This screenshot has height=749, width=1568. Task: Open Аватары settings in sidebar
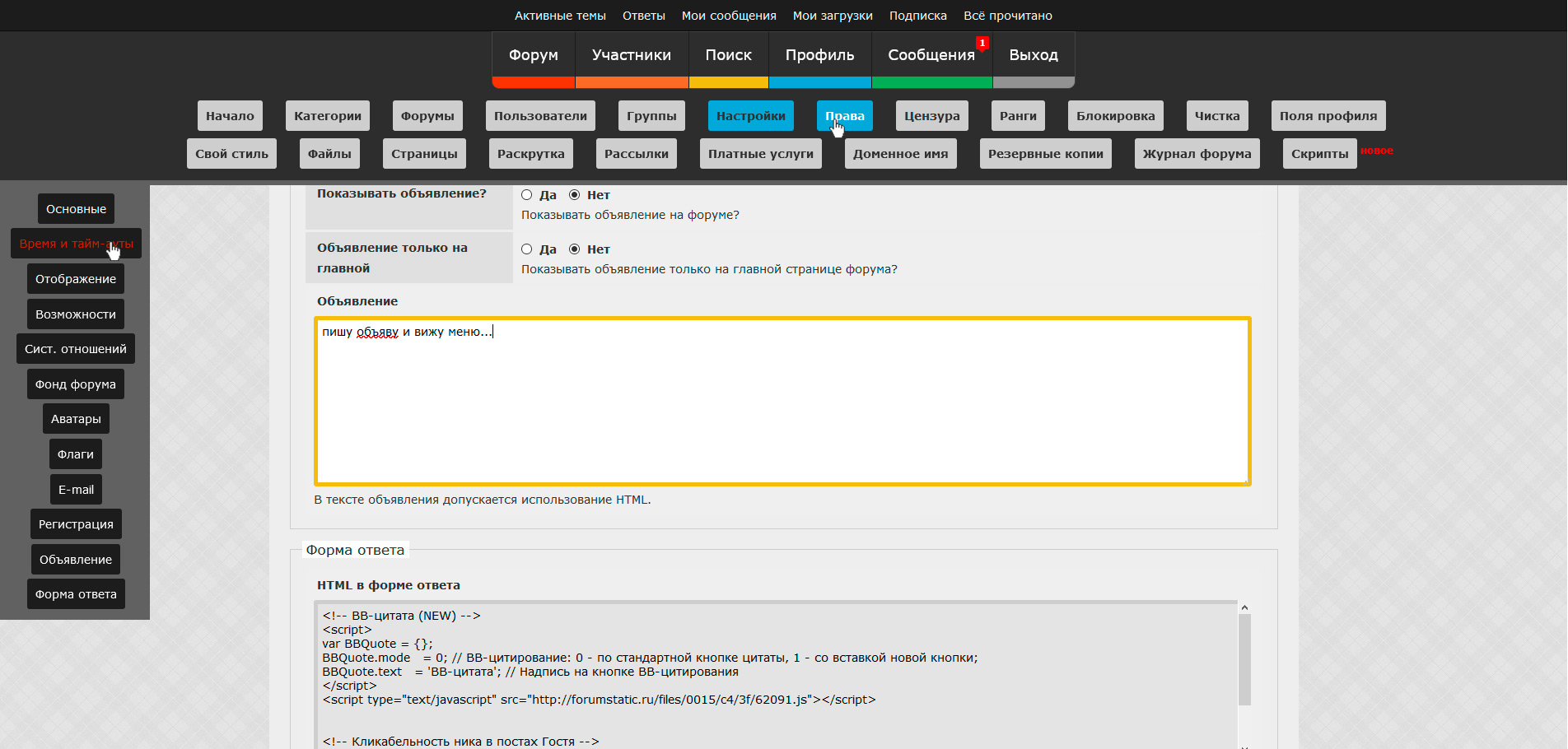76,419
